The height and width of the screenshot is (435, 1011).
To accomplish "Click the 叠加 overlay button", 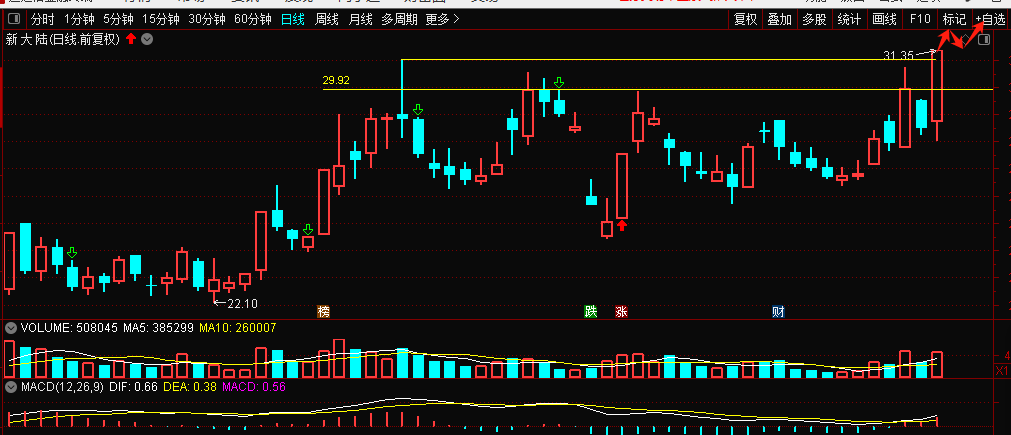I will (780, 19).
